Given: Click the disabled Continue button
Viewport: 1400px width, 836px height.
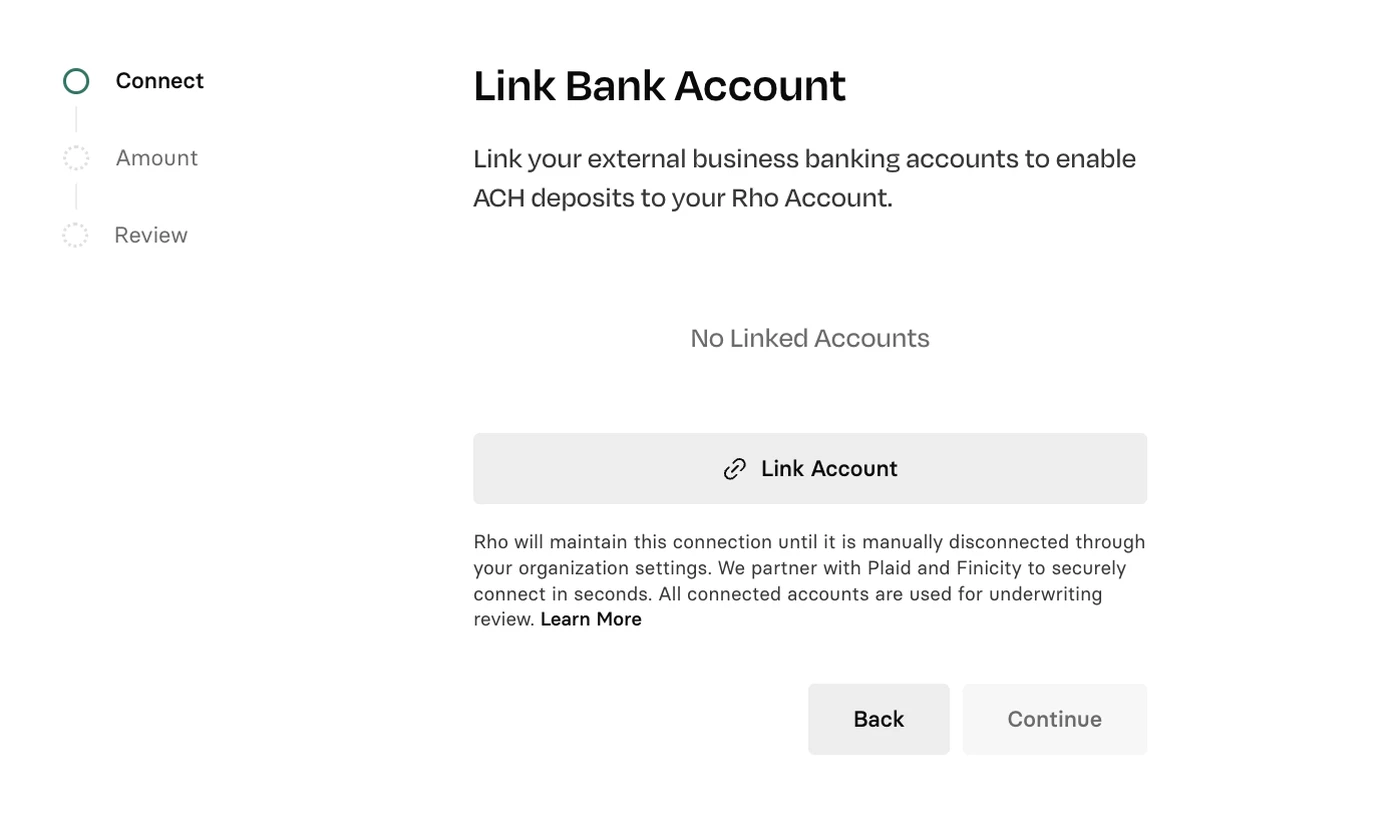Looking at the screenshot, I should click(1055, 719).
